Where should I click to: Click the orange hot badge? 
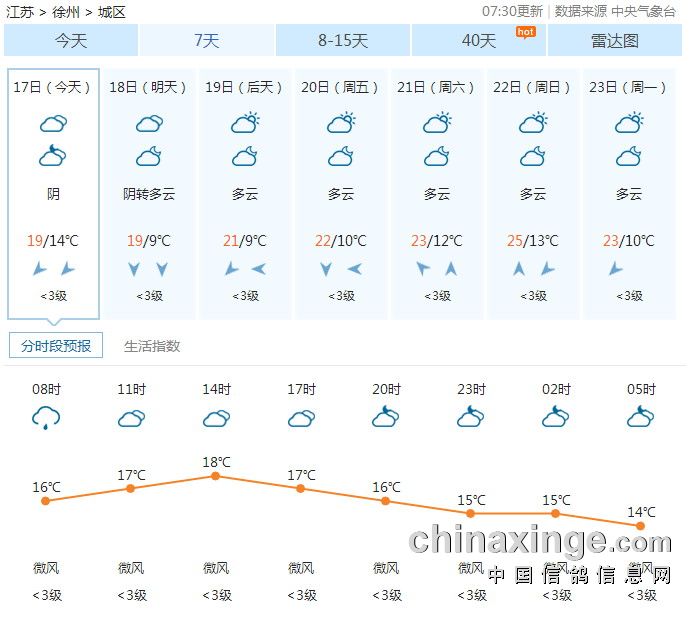(x=525, y=32)
